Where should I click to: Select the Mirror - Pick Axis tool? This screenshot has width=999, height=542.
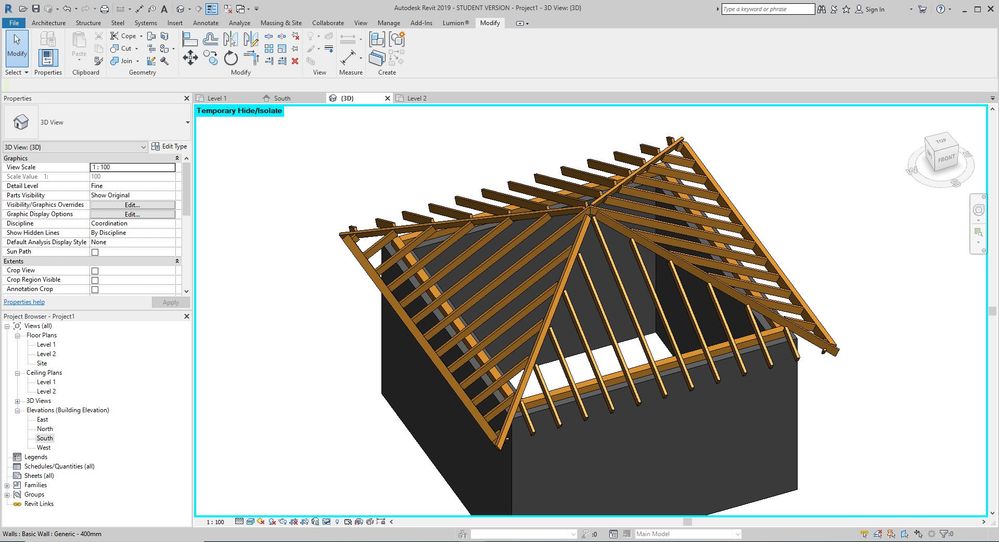pos(231,39)
